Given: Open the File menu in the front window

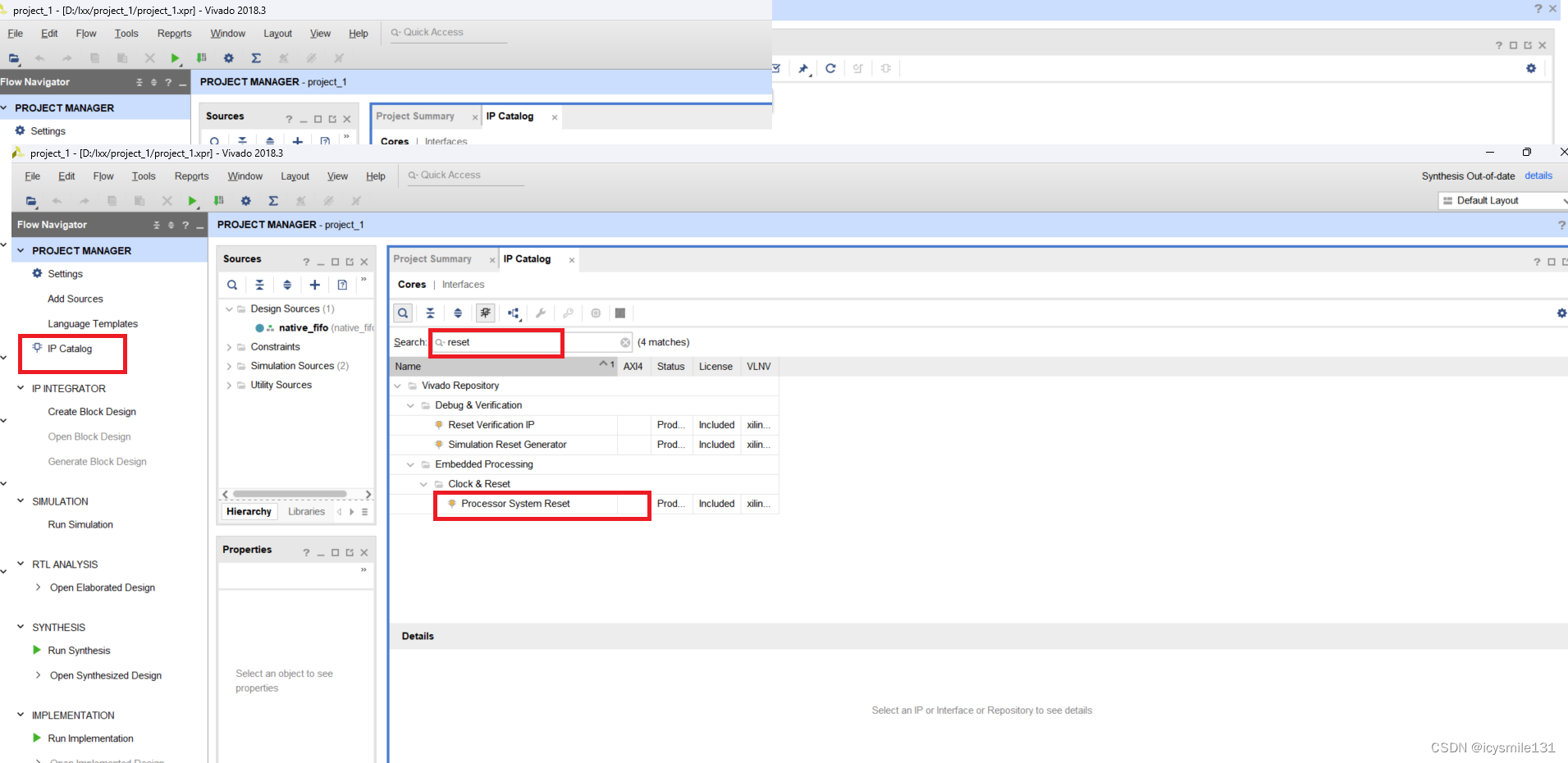Looking at the screenshot, I should (x=33, y=176).
